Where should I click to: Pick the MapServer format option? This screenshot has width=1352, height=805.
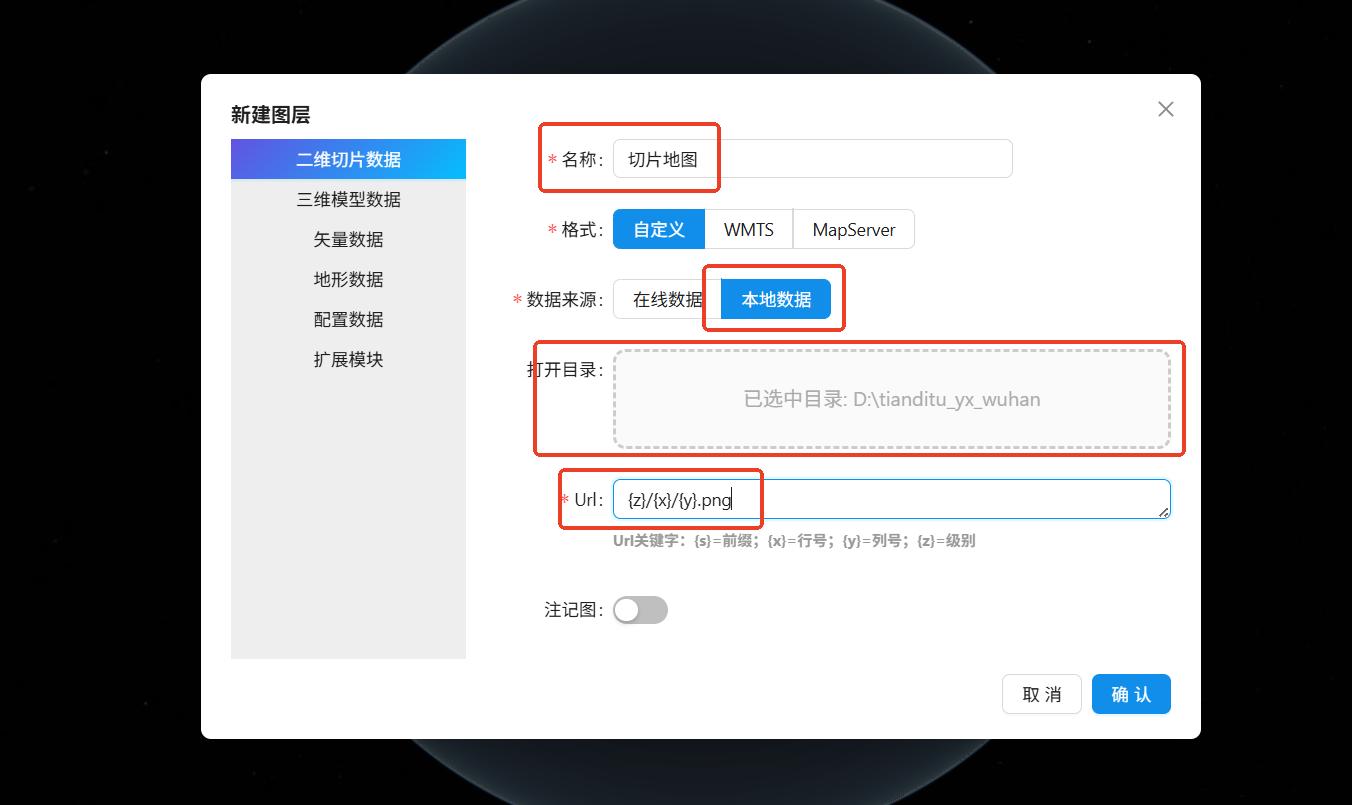pyautogui.click(x=853, y=229)
